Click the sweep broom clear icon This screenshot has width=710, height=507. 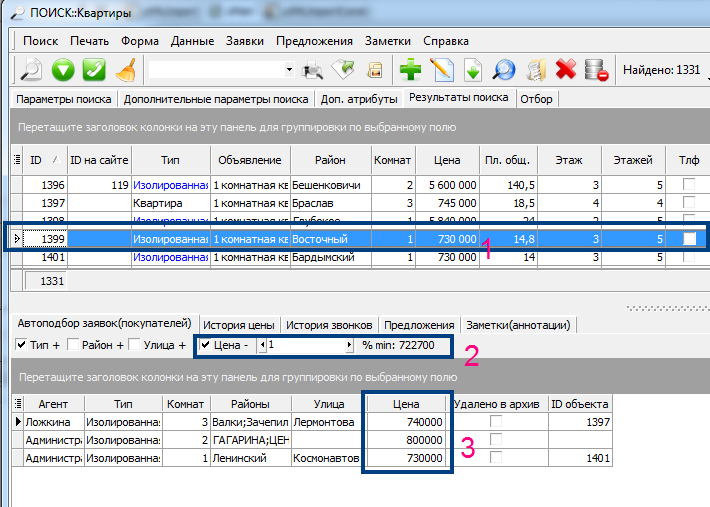click(125, 69)
